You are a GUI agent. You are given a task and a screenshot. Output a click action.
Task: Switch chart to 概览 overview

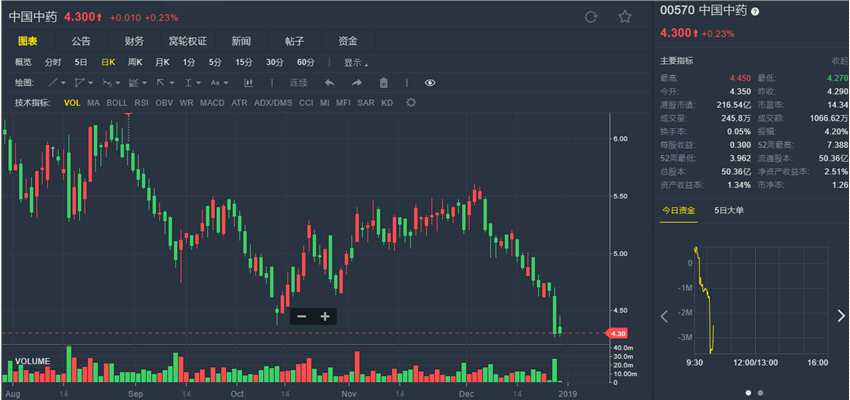click(23, 63)
